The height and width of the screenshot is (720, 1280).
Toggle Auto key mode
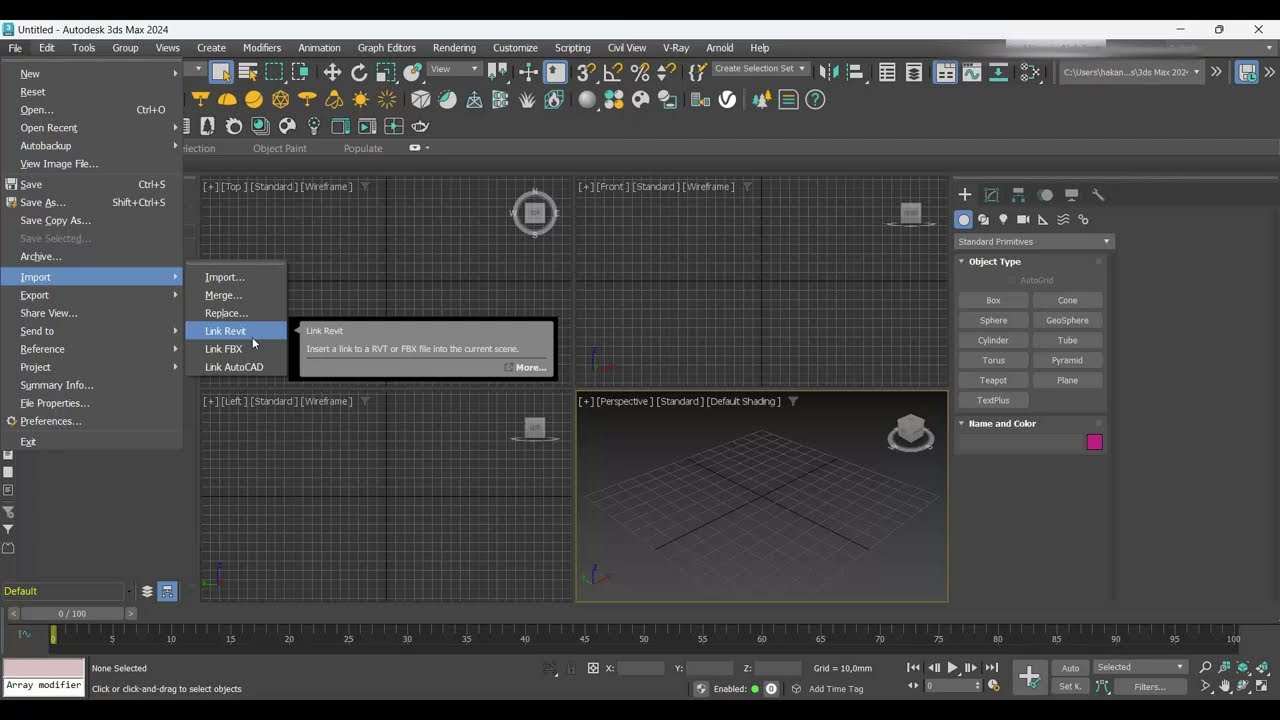coord(1070,668)
